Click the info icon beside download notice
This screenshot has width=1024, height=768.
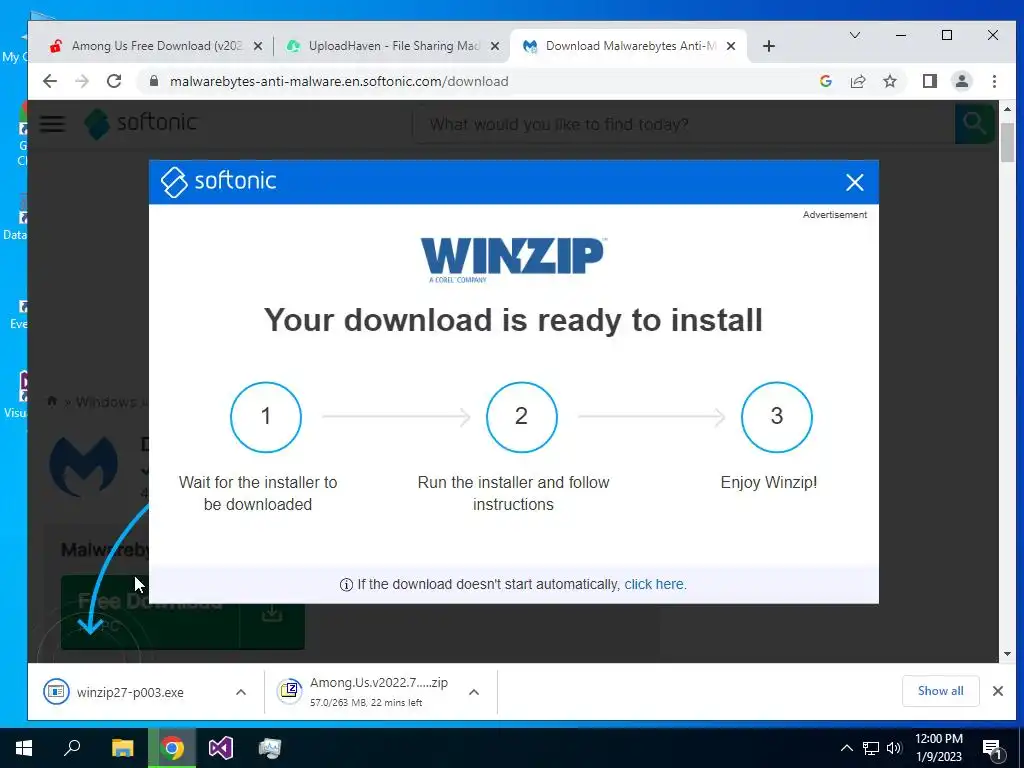tap(346, 584)
